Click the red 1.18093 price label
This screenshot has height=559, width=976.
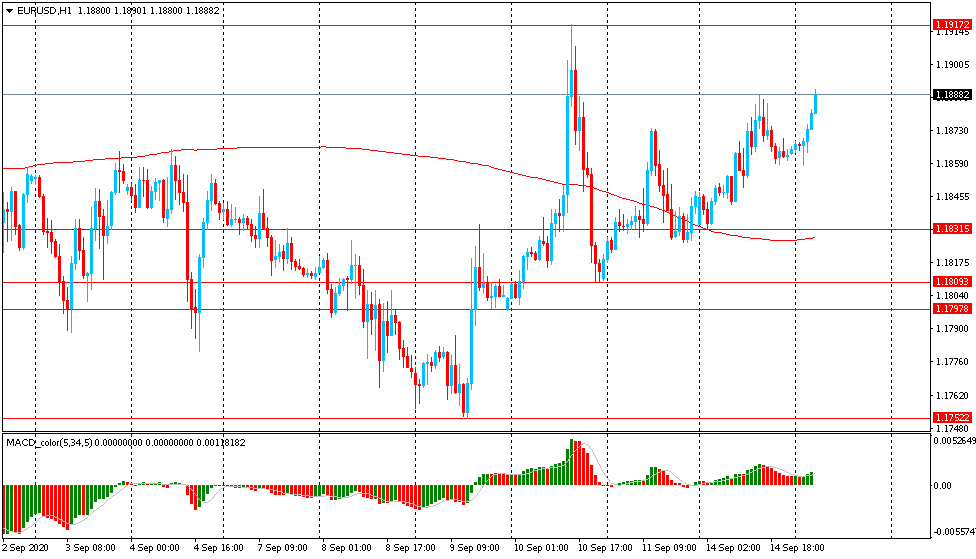(951, 282)
